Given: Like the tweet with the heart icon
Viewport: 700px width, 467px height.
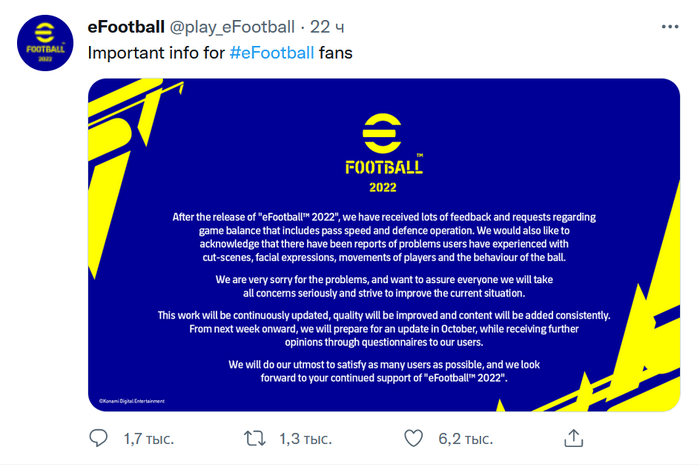Looking at the screenshot, I should point(413,438).
